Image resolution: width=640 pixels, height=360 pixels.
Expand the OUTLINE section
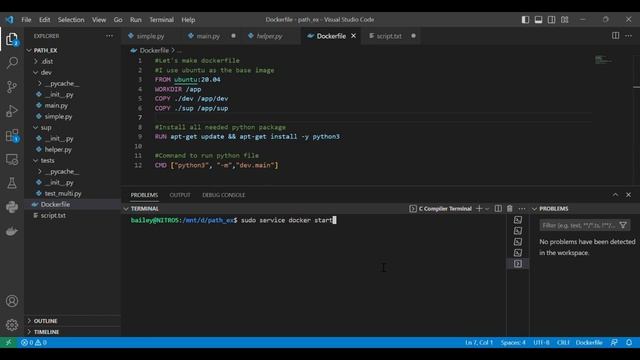(29, 321)
